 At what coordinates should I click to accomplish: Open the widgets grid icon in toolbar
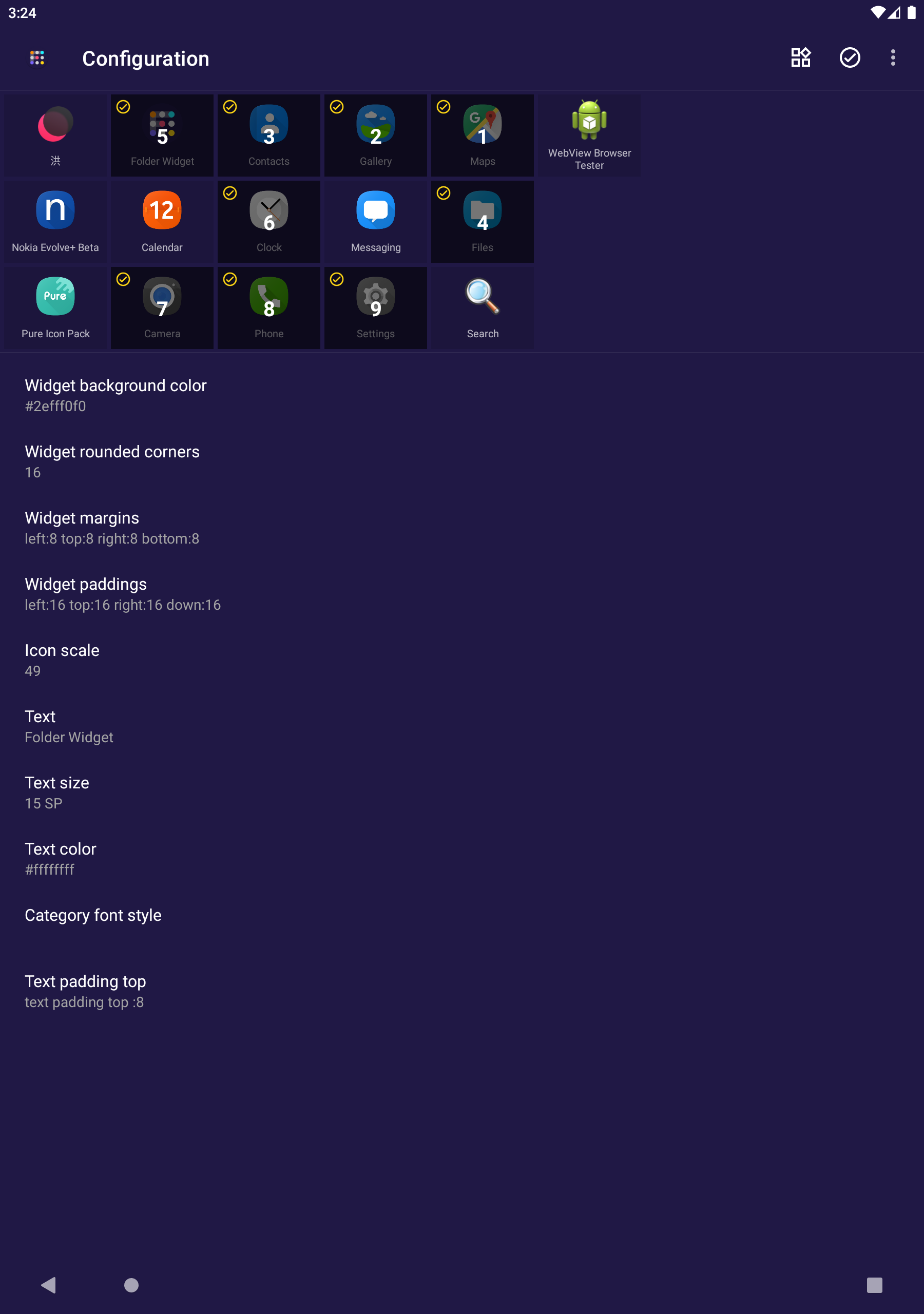click(800, 58)
